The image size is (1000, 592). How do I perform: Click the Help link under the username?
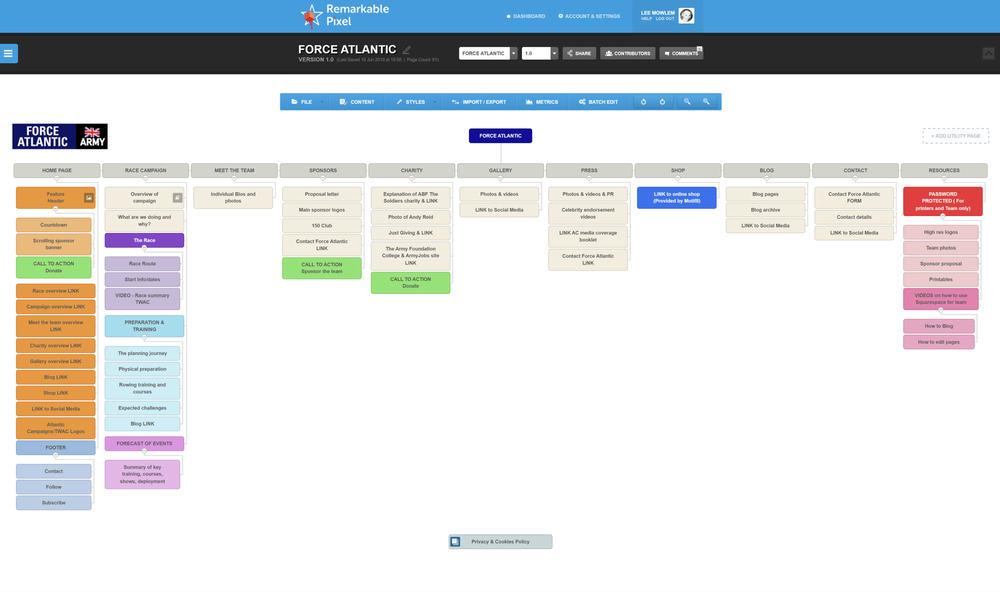point(646,18)
